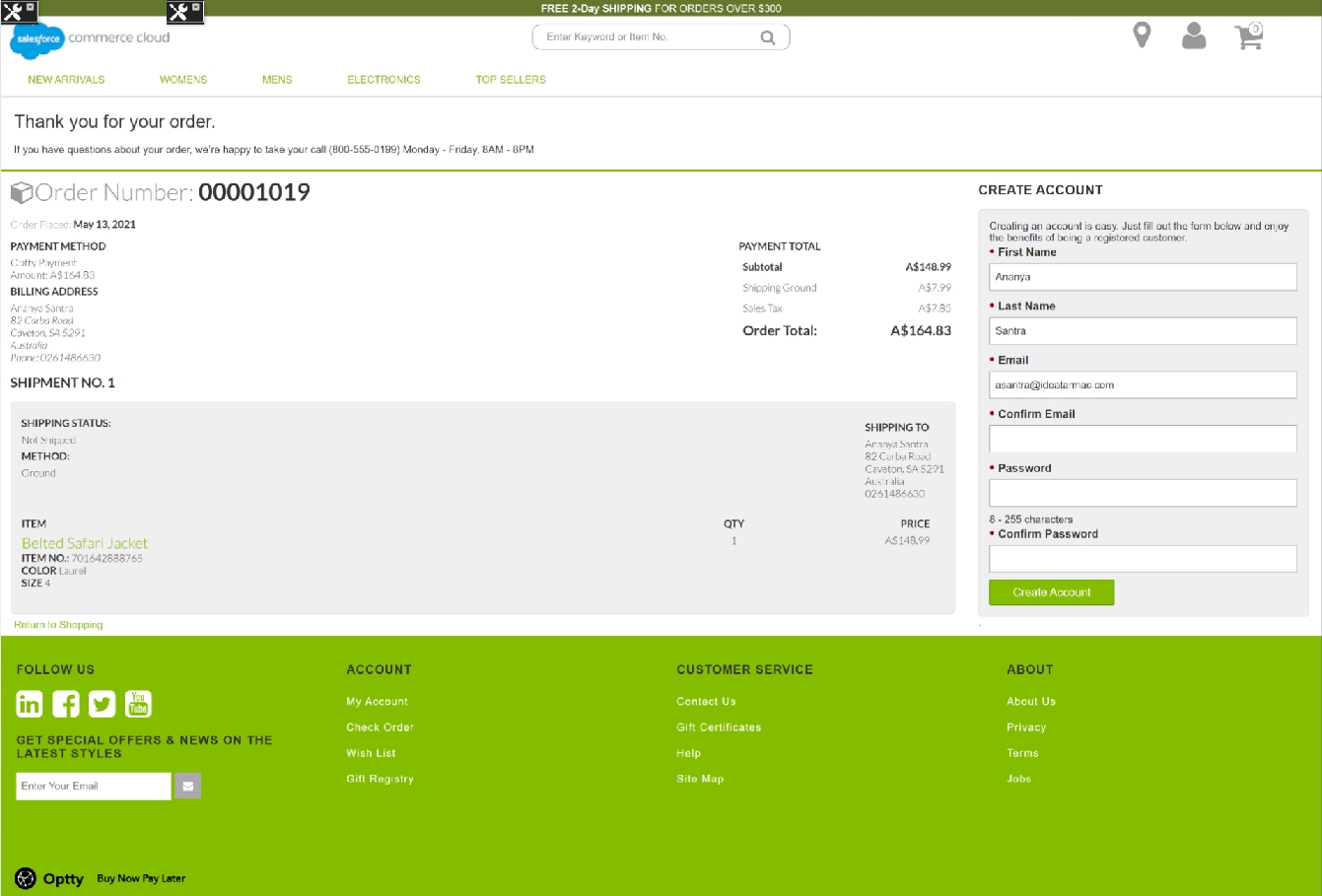
Task: Click the Email field with asantra address
Action: 1143,385
